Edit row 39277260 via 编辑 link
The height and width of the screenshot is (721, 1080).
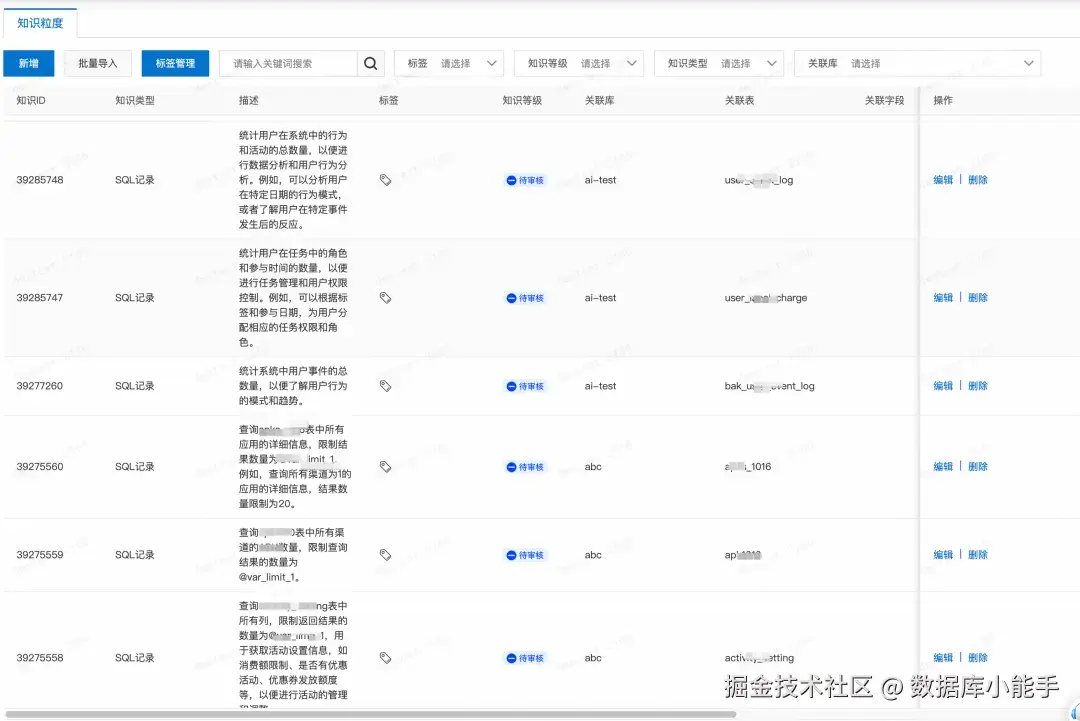tap(943, 386)
